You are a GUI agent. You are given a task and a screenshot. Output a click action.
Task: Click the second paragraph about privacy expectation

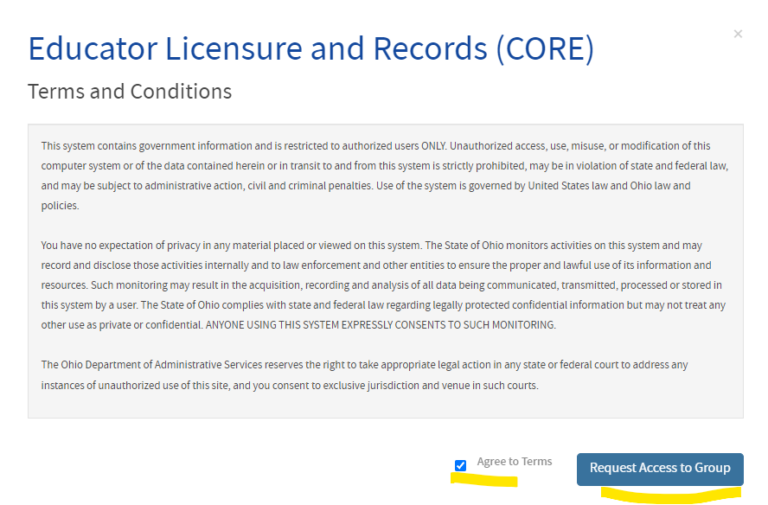385,285
